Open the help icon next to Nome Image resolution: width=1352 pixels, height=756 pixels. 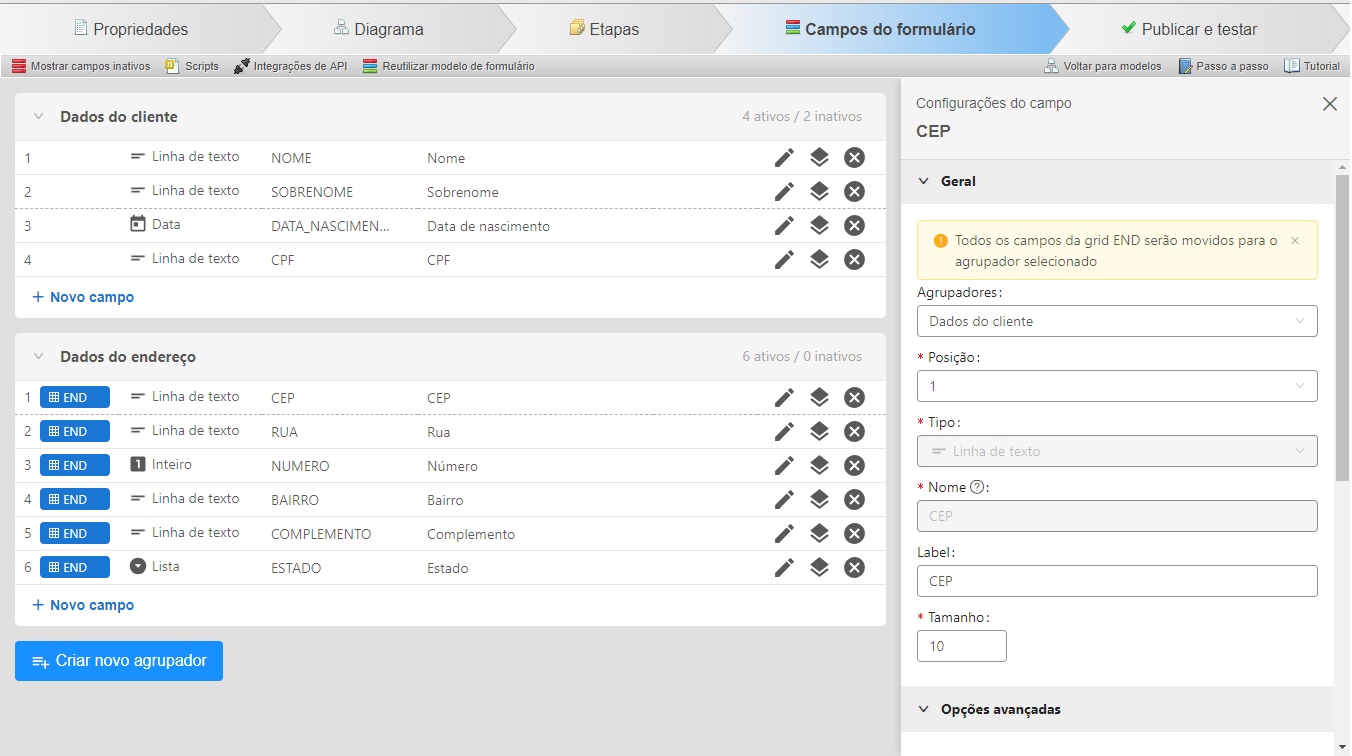click(978, 488)
